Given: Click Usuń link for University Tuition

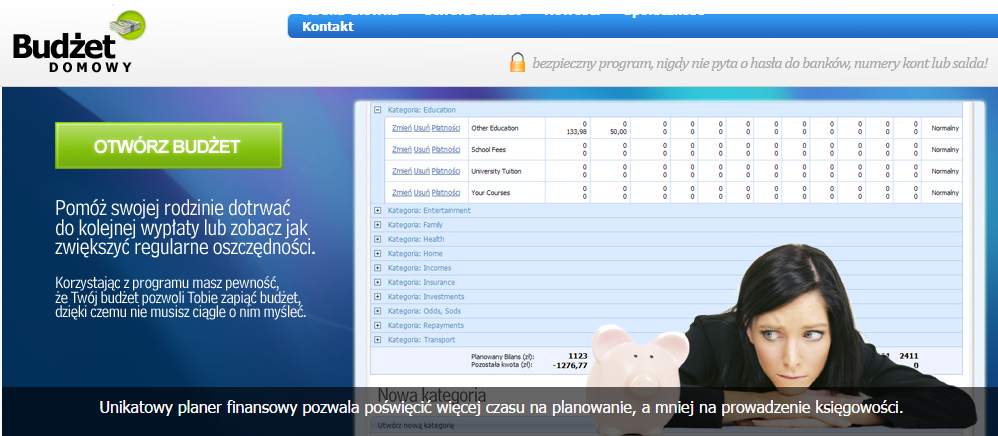Looking at the screenshot, I should tap(421, 171).
